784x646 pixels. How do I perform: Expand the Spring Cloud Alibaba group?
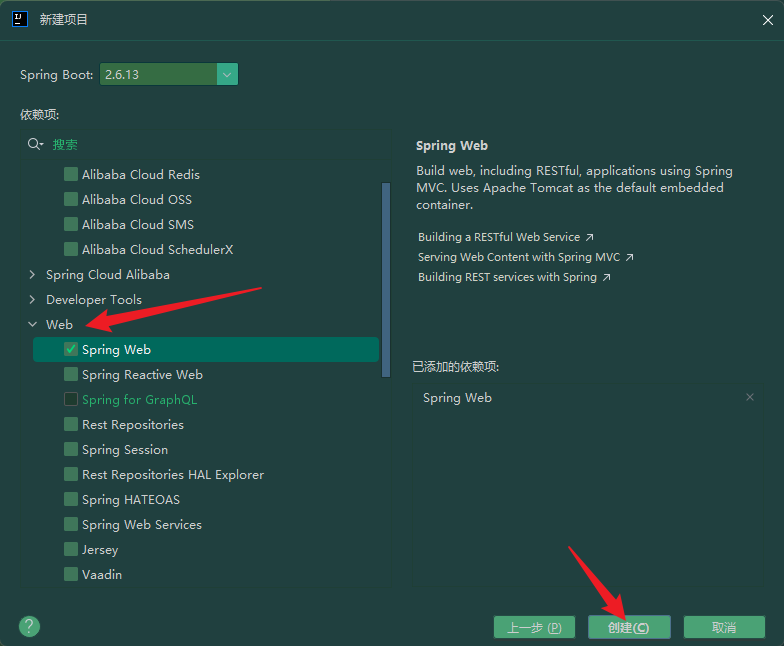(x=32, y=274)
